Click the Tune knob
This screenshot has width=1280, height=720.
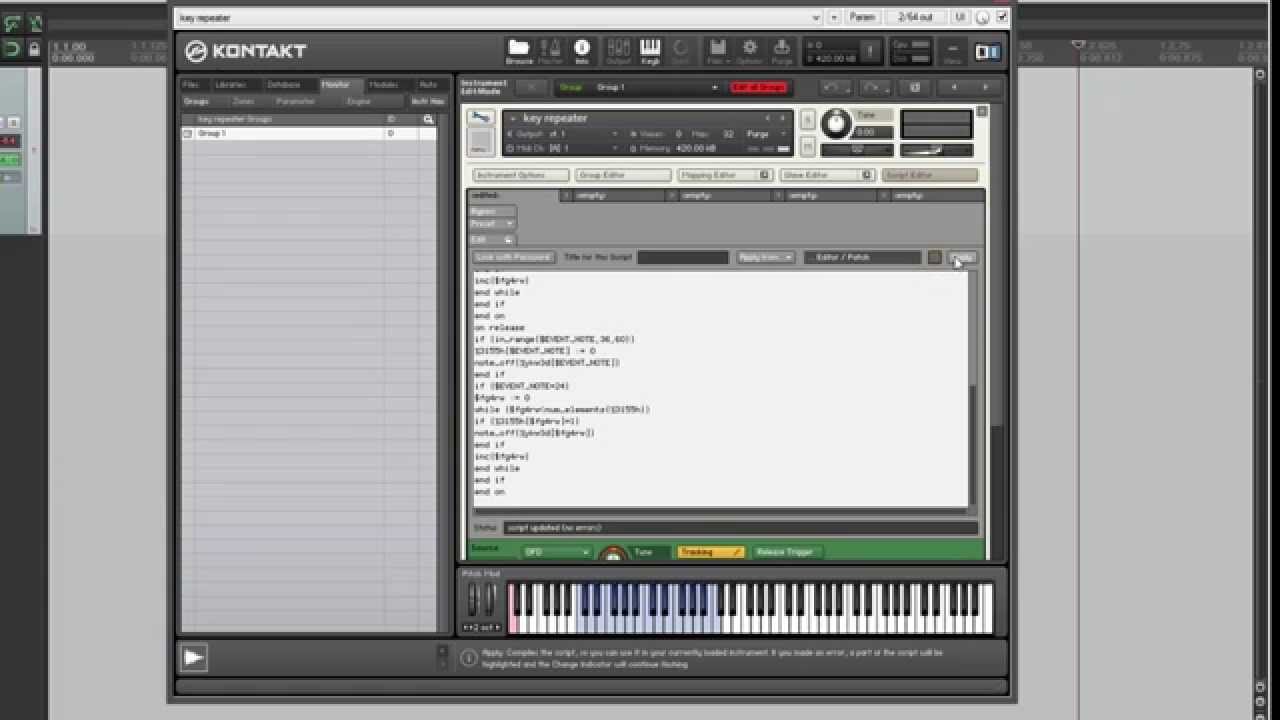[836, 124]
